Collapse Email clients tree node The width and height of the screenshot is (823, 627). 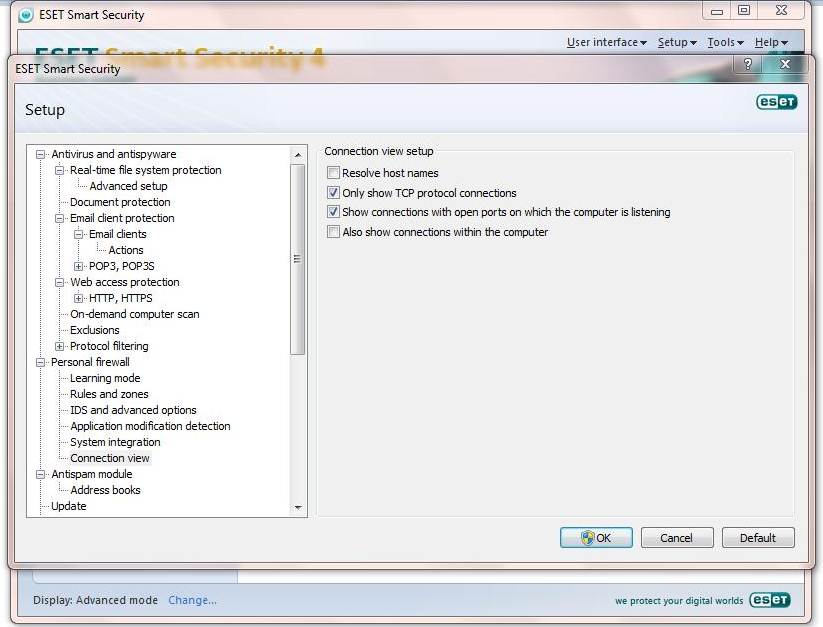coord(78,234)
